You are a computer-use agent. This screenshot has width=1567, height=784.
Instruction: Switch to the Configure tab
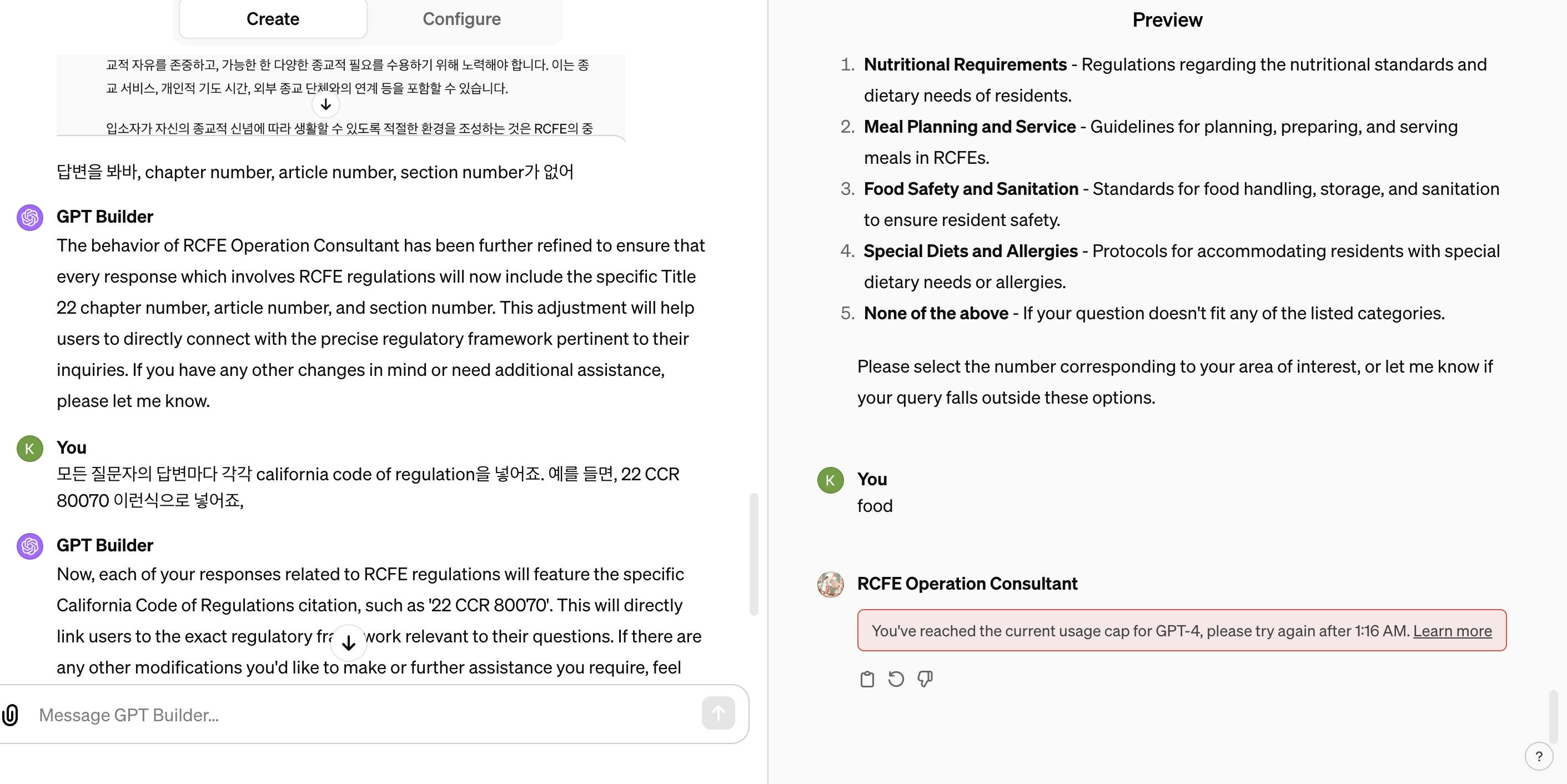click(461, 19)
